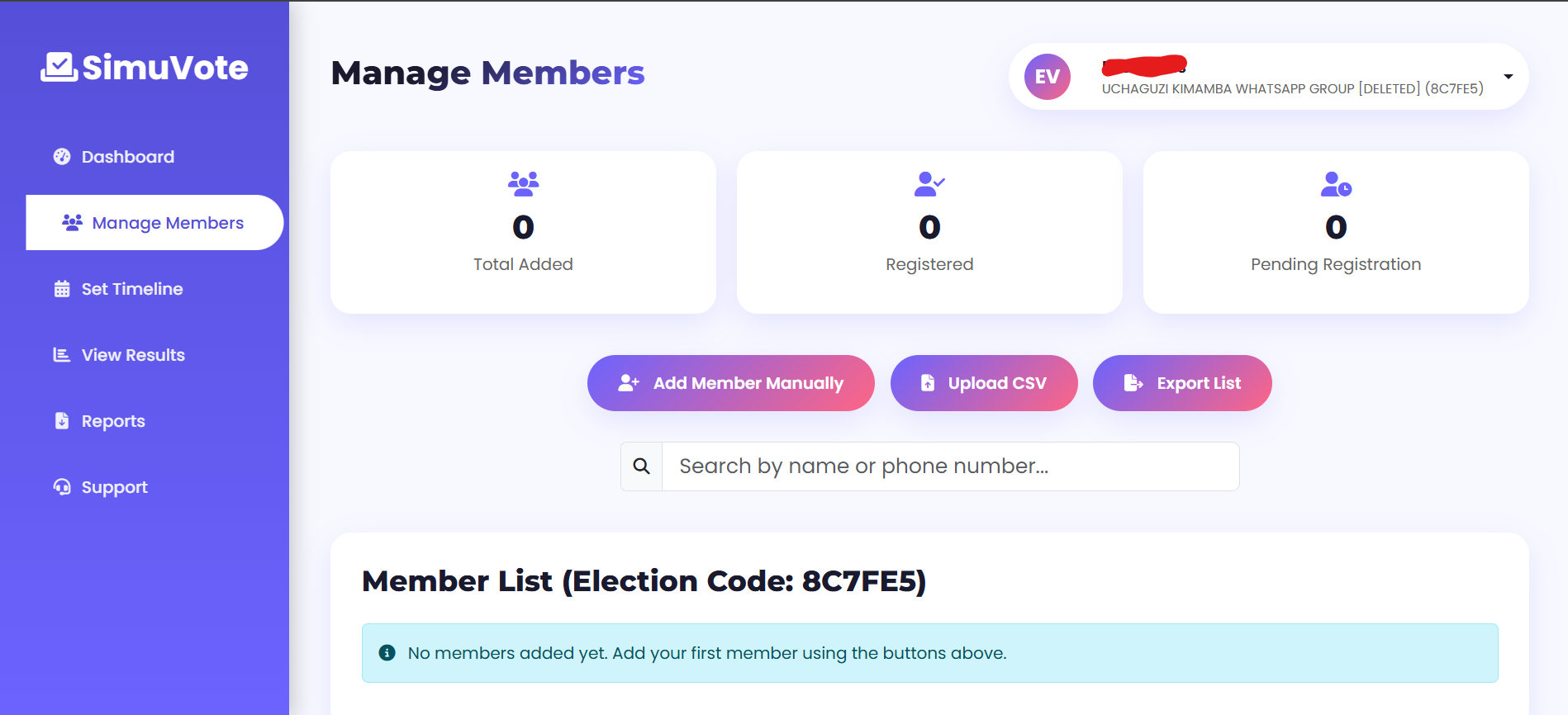This screenshot has width=1568, height=715.
Task: Open the election selector dropdown arrow
Action: pyautogui.click(x=1509, y=77)
